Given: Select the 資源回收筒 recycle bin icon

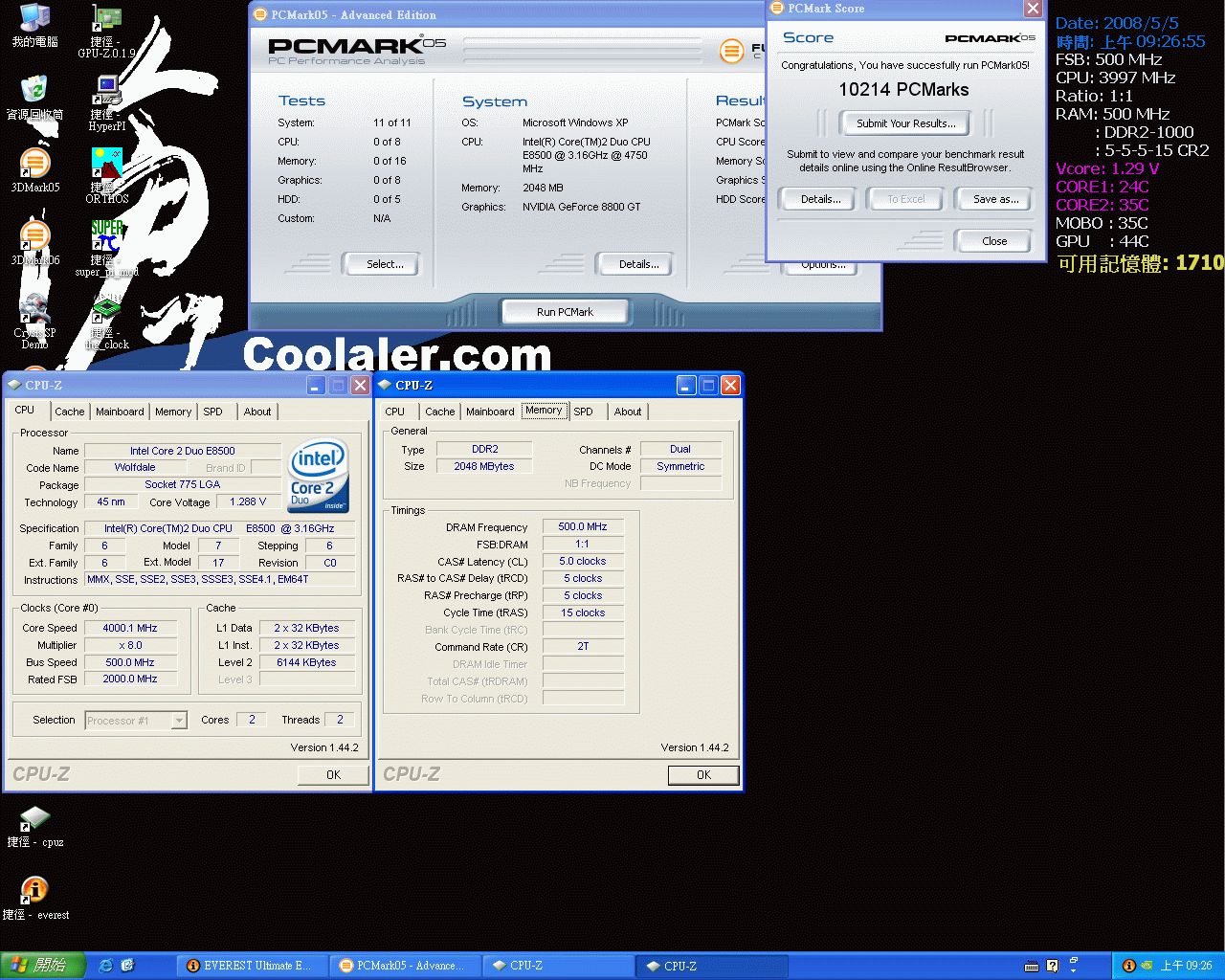Looking at the screenshot, I should point(34,98).
